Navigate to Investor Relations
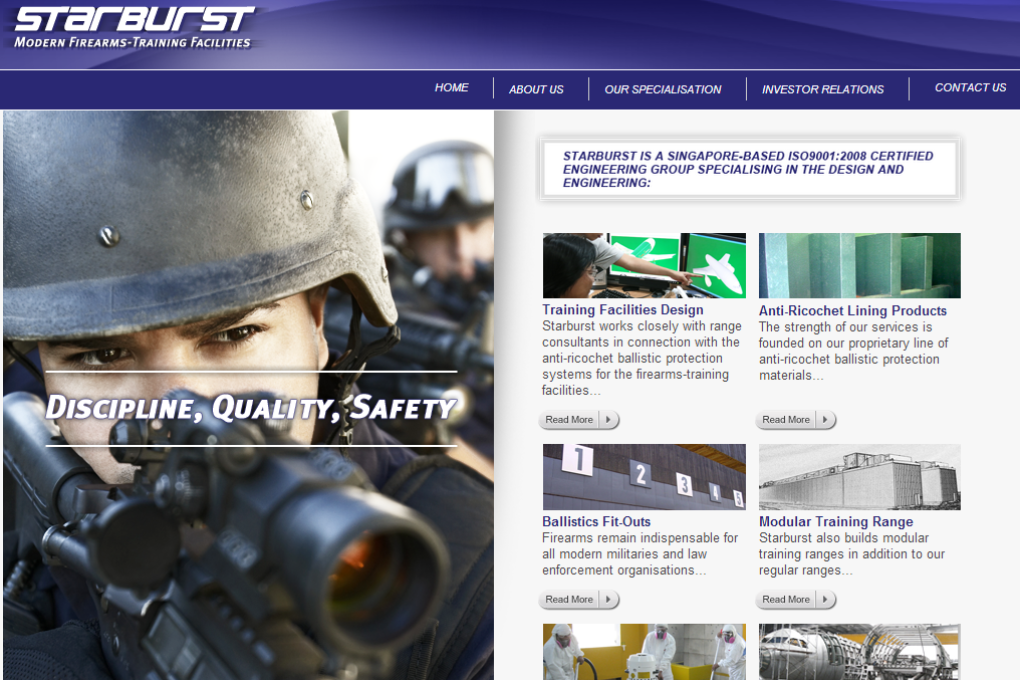 (x=822, y=89)
